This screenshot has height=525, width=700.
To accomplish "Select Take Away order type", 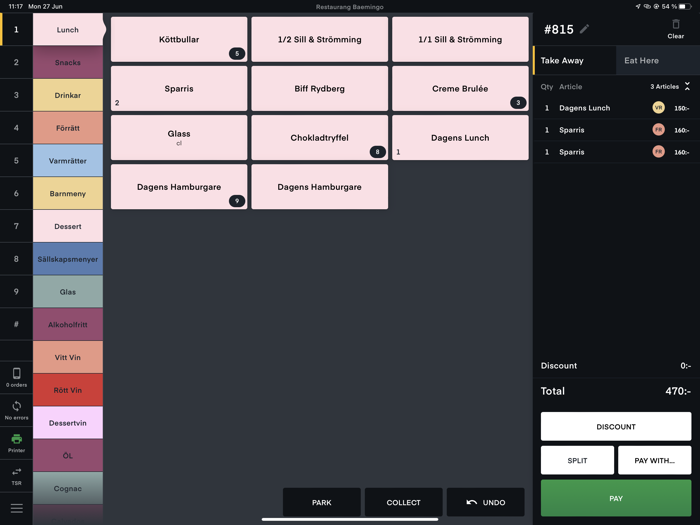I will point(575,60).
